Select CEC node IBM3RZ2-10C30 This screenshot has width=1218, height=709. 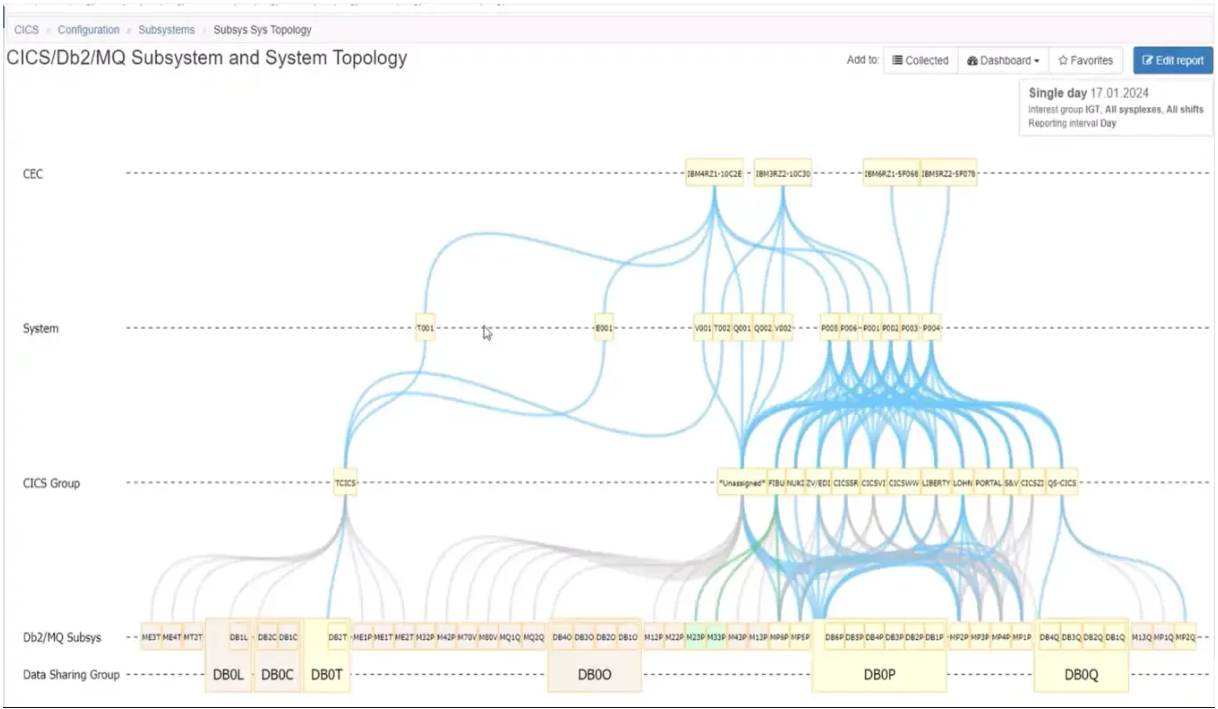pos(783,173)
